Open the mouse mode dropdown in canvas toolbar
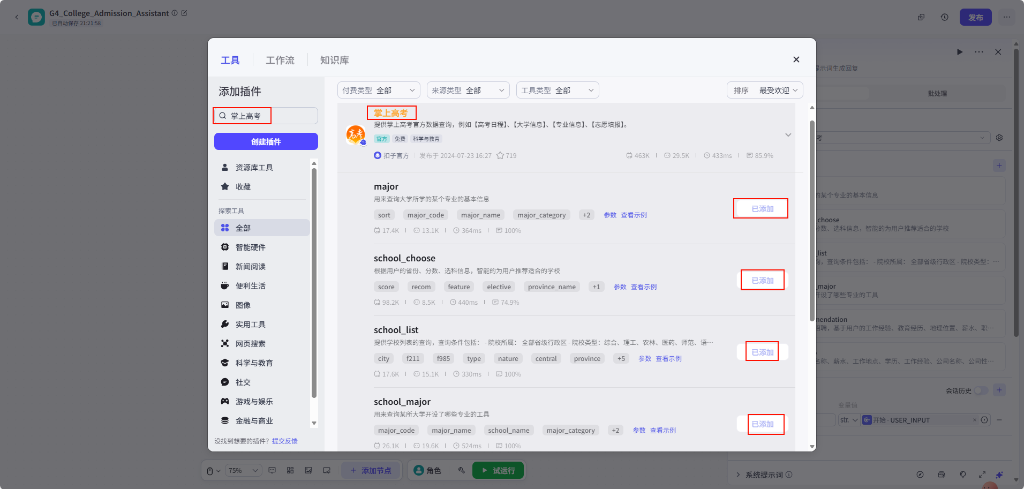Viewport: 1024px width, 489px height. [x=214, y=470]
